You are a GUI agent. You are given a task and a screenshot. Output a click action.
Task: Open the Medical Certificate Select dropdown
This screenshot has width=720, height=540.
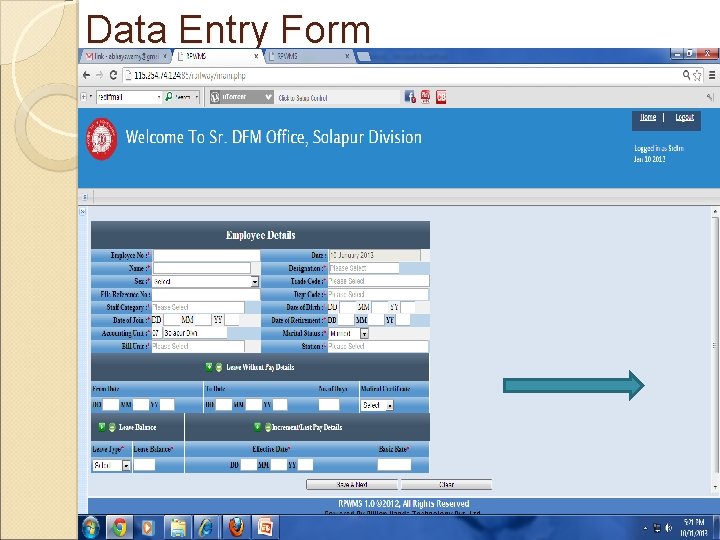(x=377, y=405)
